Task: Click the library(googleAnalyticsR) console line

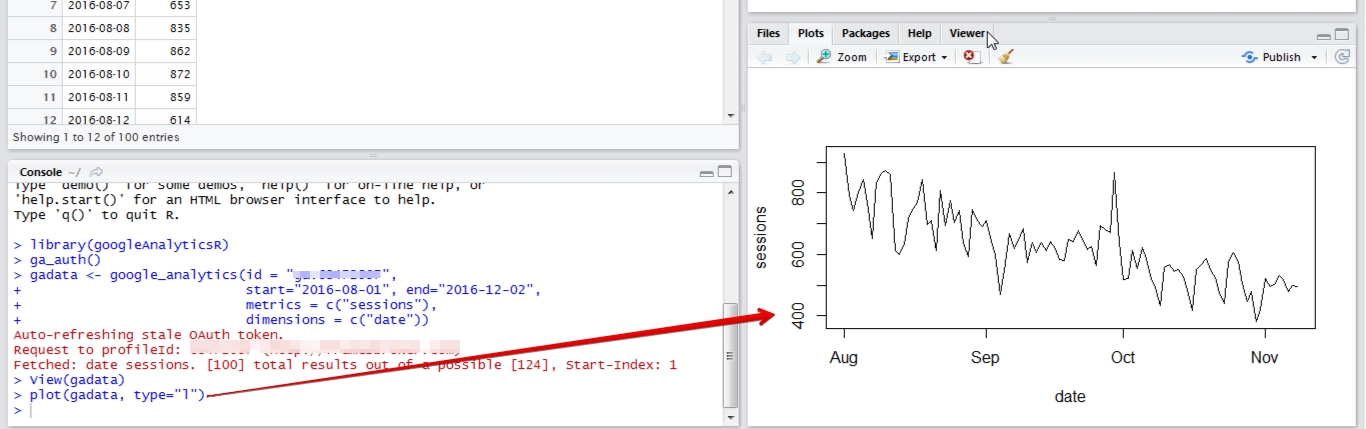Action: tap(121, 244)
